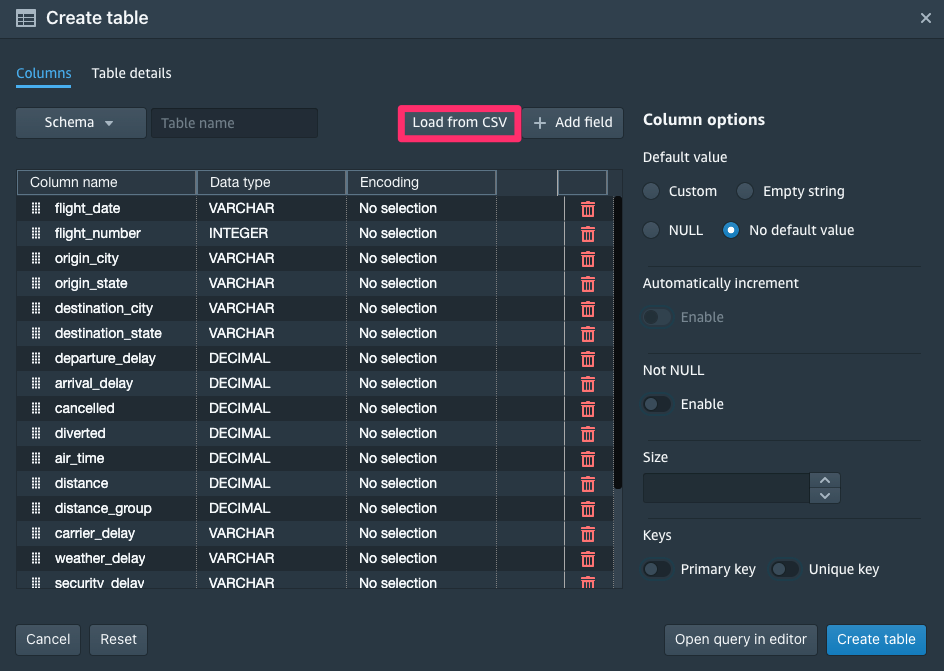The image size is (944, 671).
Task: Change DECIMAL data type of departure_delay
Action: (271, 358)
